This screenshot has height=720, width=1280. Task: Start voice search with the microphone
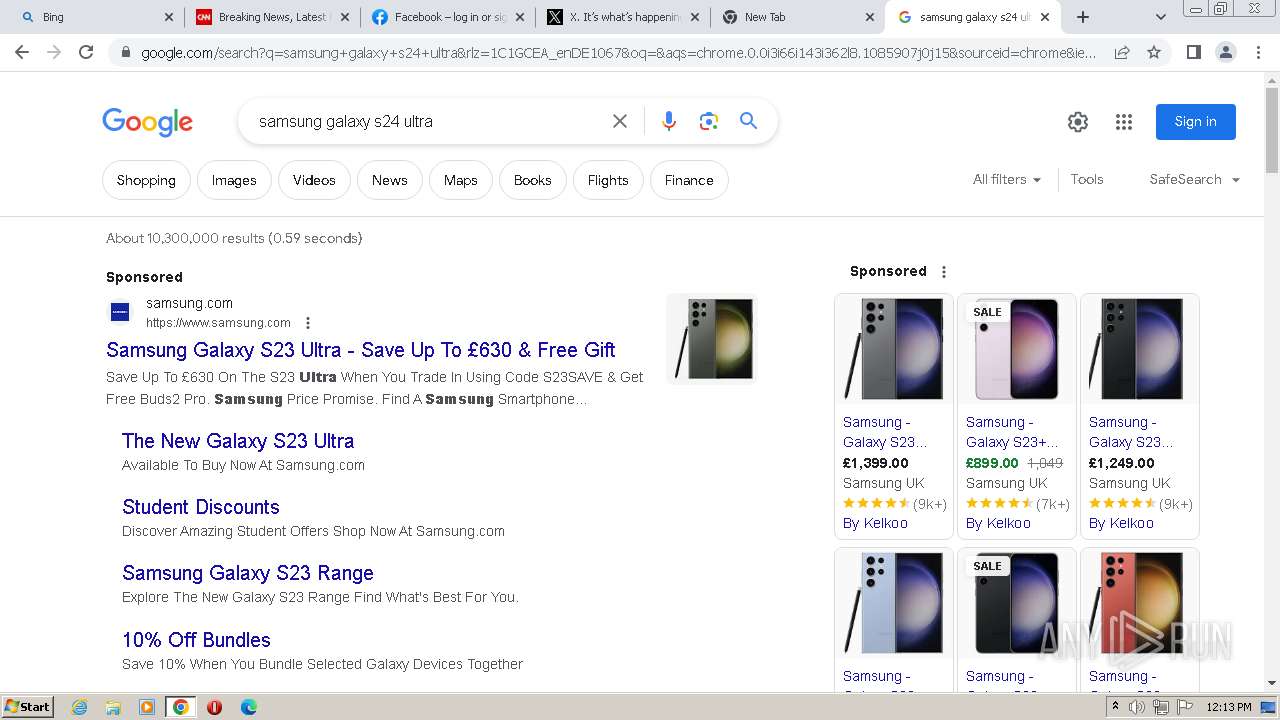coord(669,121)
